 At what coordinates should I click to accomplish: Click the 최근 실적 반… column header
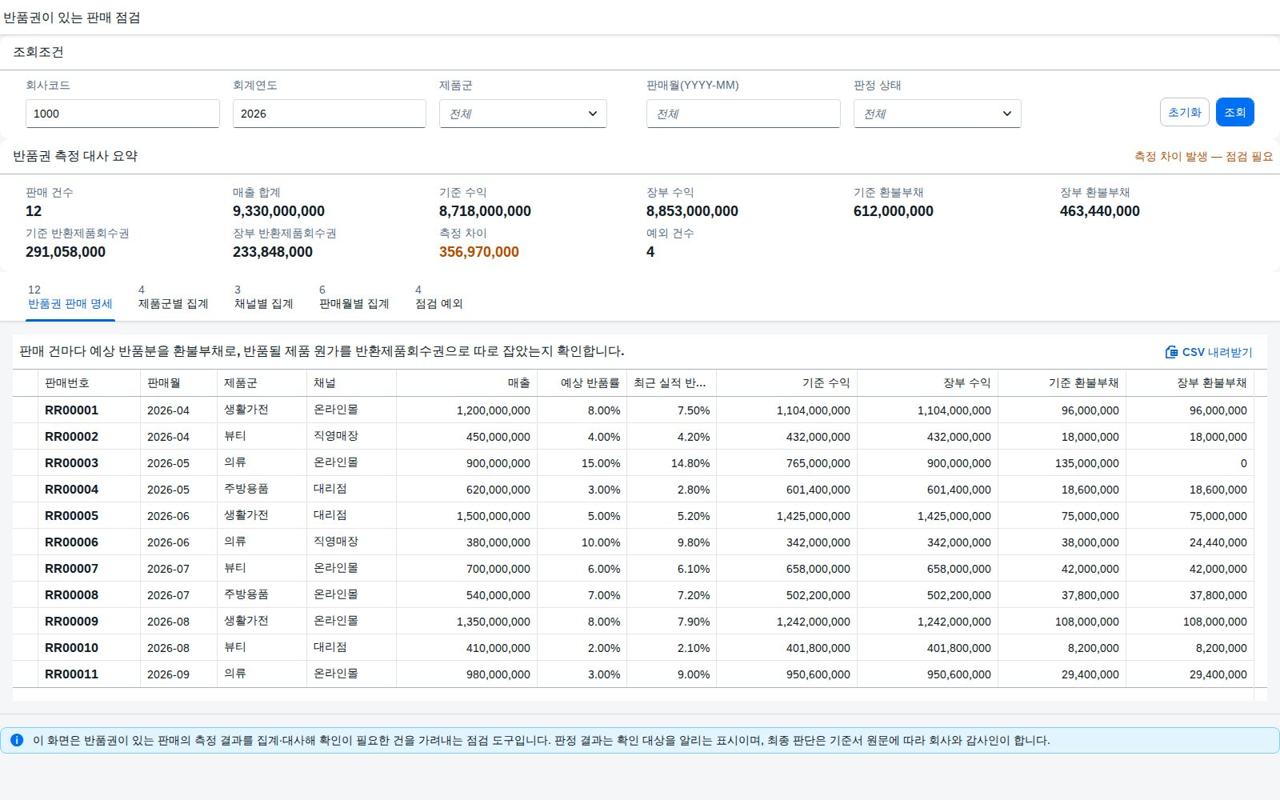tap(672, 383)
